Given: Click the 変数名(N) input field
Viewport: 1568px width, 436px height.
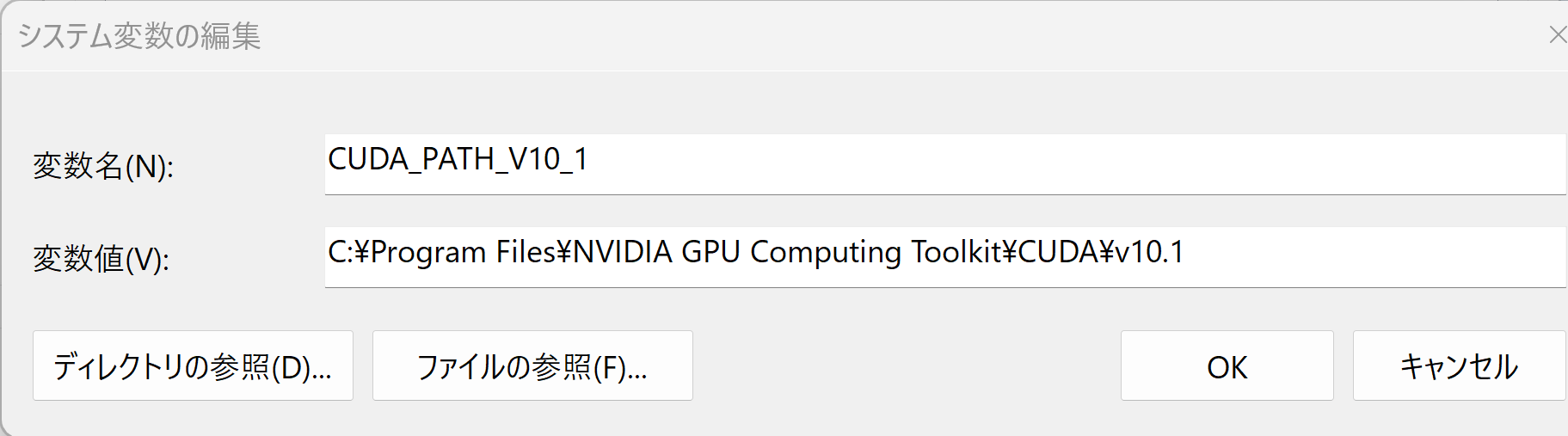Looking at the screenshot, I should [x=945, y=164].
